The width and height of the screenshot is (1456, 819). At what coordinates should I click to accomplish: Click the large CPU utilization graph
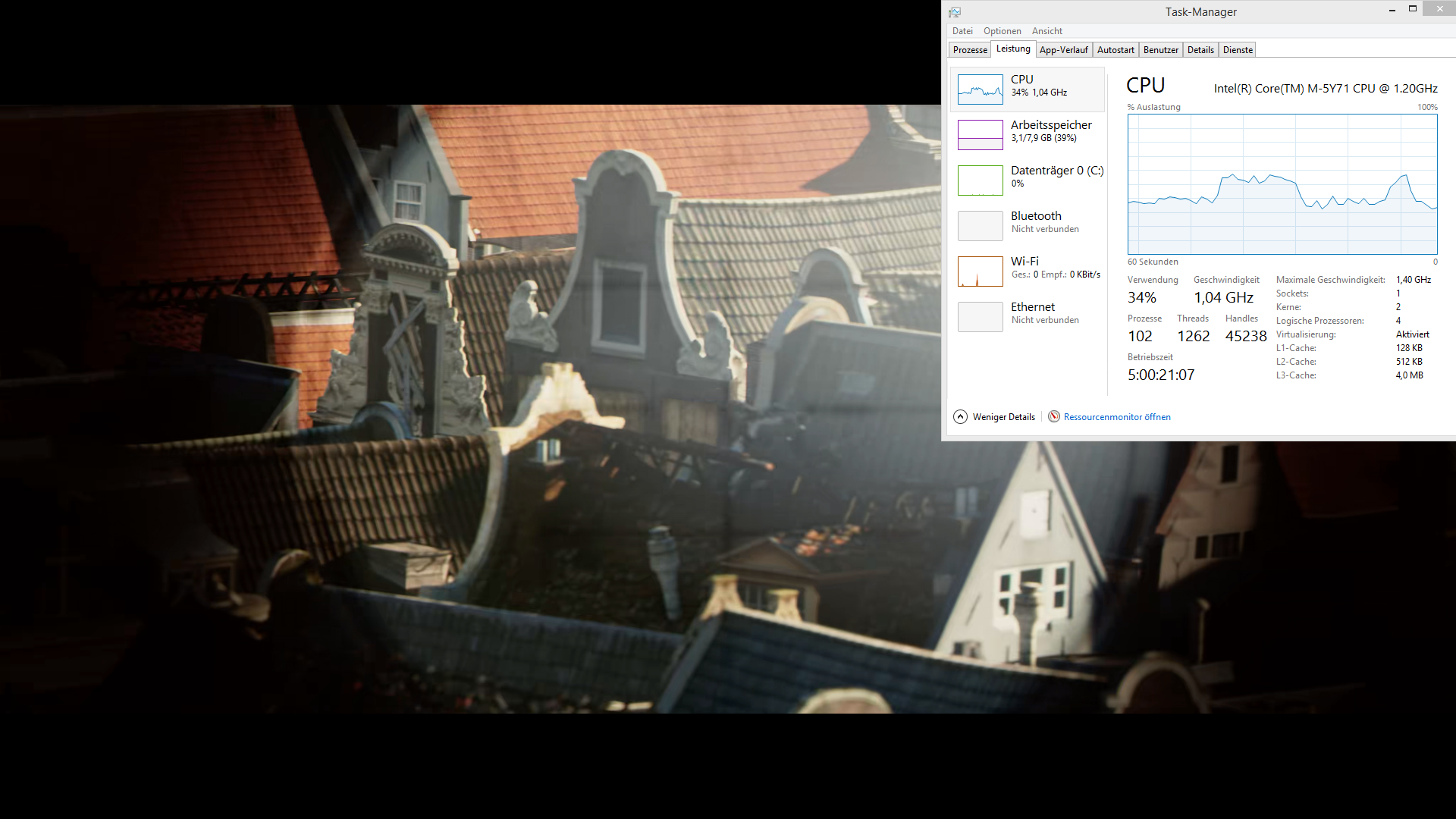pyautogui.click(x=1282, y=184)
